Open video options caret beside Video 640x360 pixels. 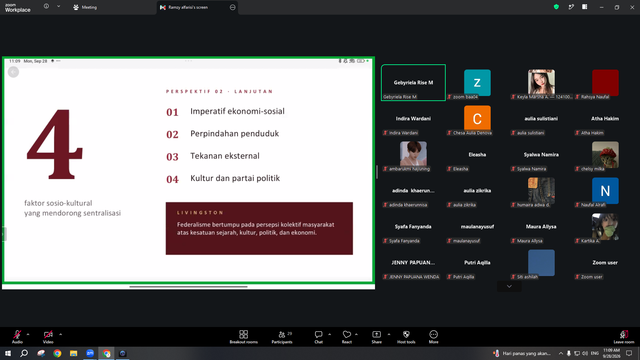point(60,334)
